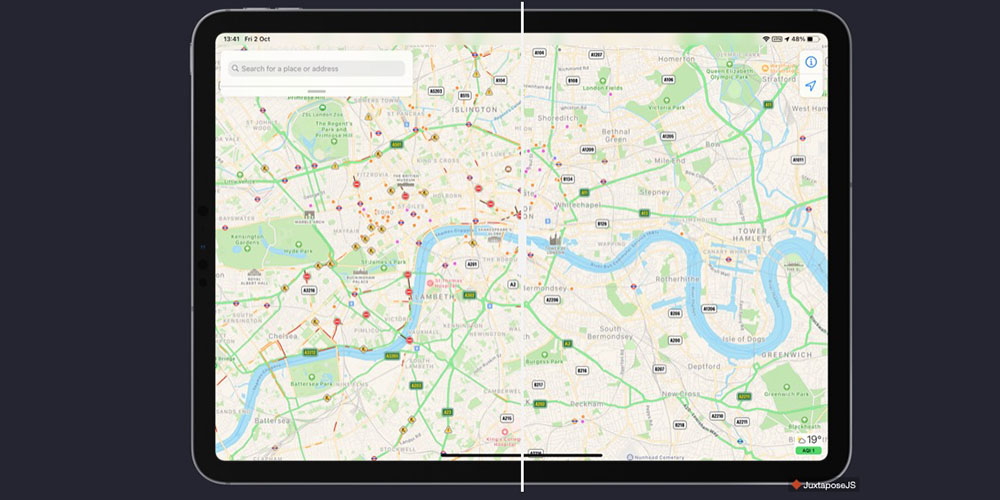1000x500 pixels.
Task: Click the Marble Arch landmark icon
Action: [x=309, y=214]
